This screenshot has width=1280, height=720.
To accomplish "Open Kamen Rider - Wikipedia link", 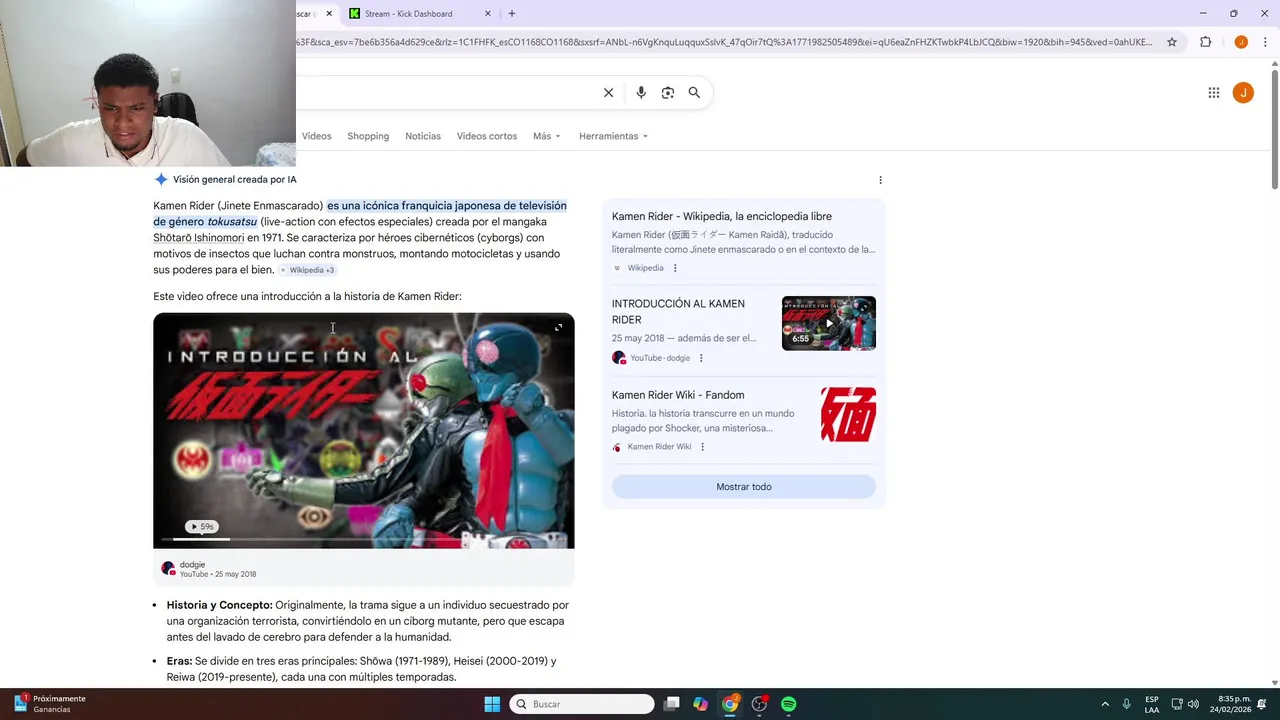I will [x=722, y=216].
